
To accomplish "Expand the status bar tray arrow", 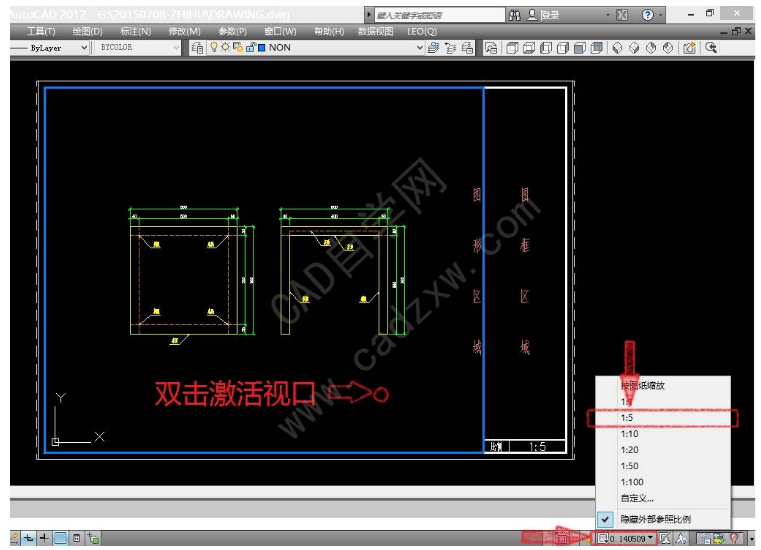I will (x=751, y=538).
